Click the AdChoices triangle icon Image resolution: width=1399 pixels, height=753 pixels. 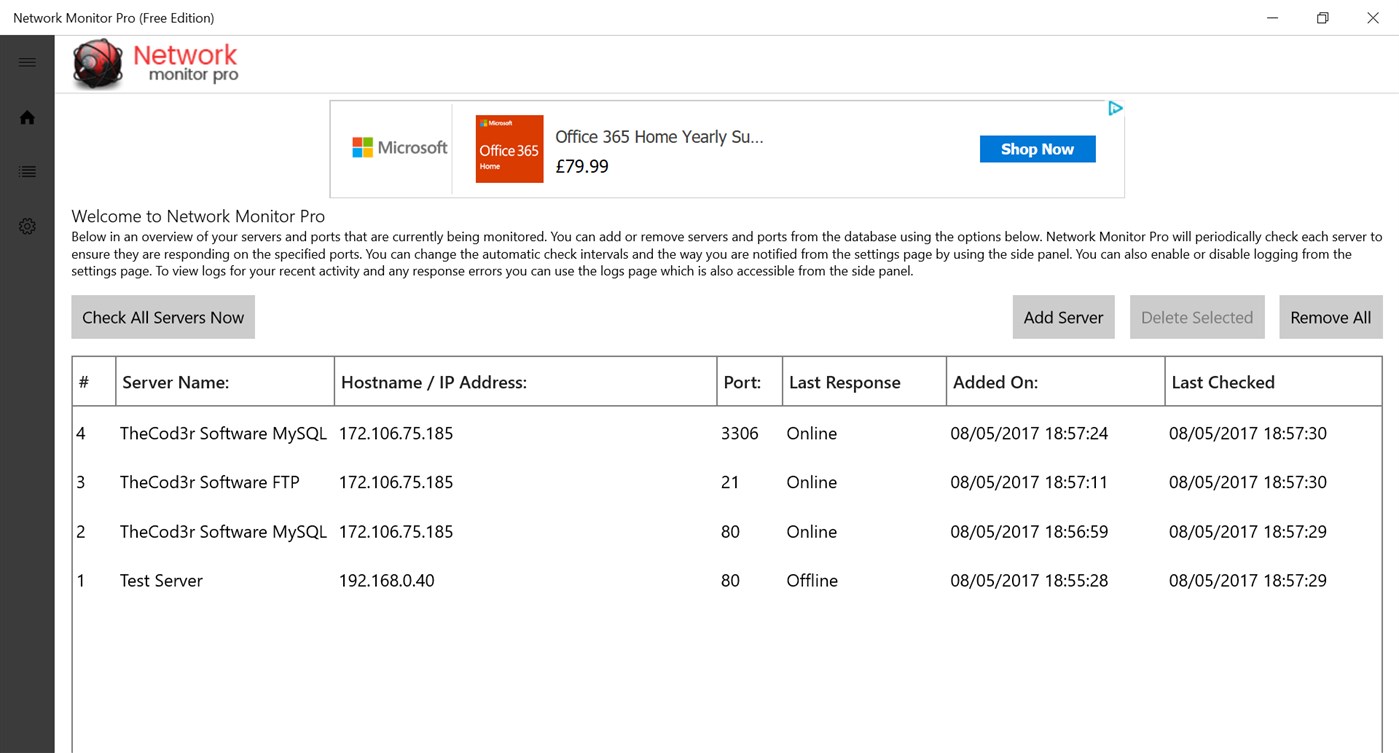coord(1114,108)
